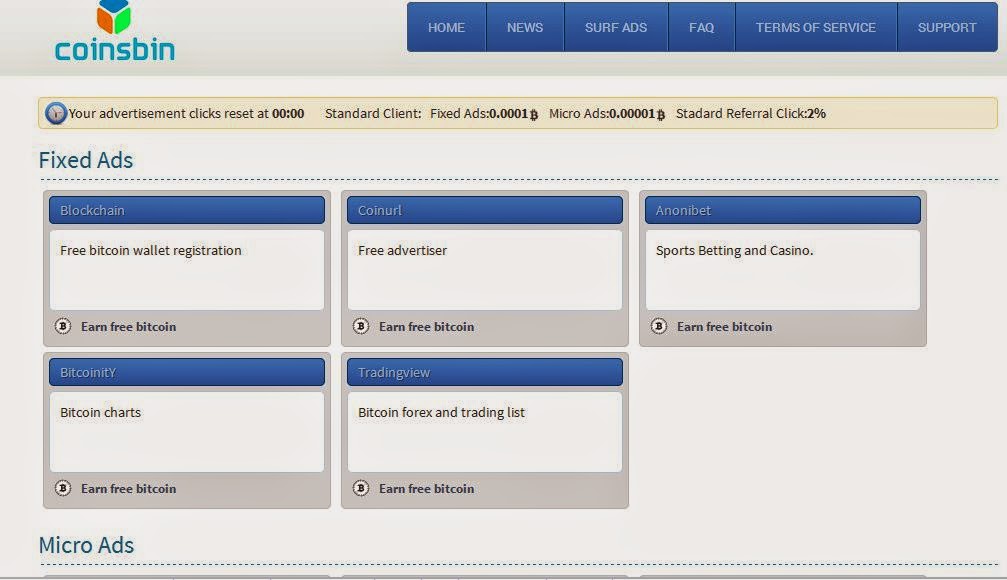
Task: Click the Fixed Ads value '0.0001'
Action: click(508, 114)
